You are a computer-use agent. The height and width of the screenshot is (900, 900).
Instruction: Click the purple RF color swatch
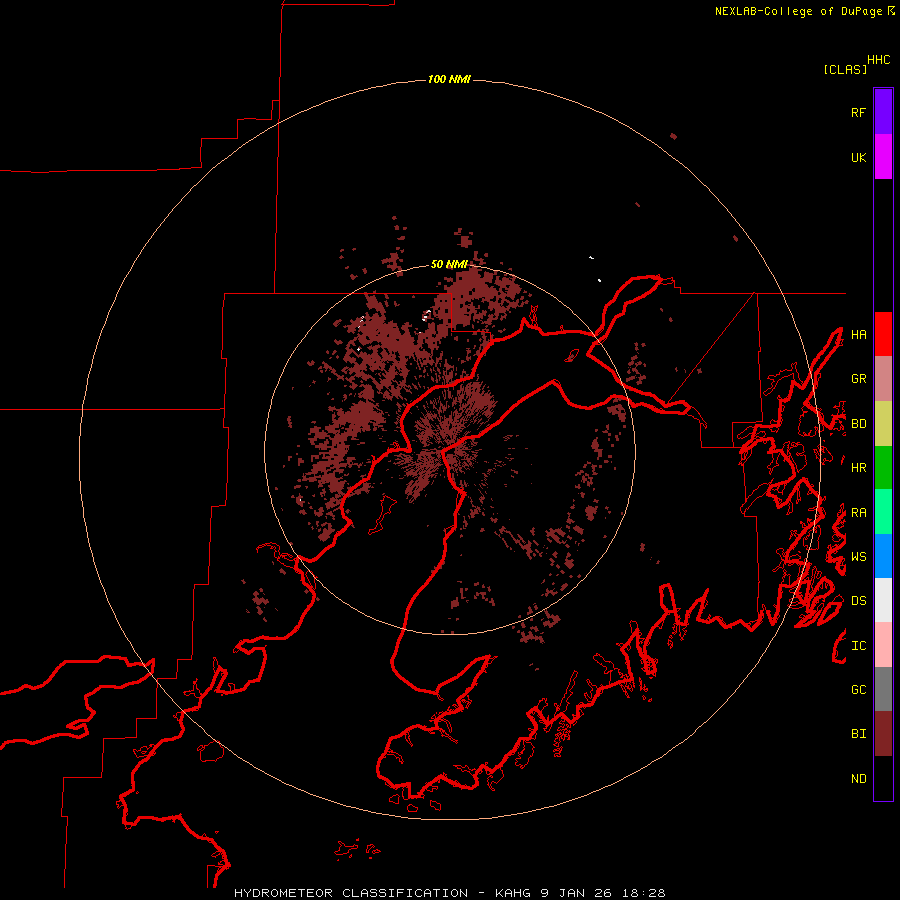(883, 112)
